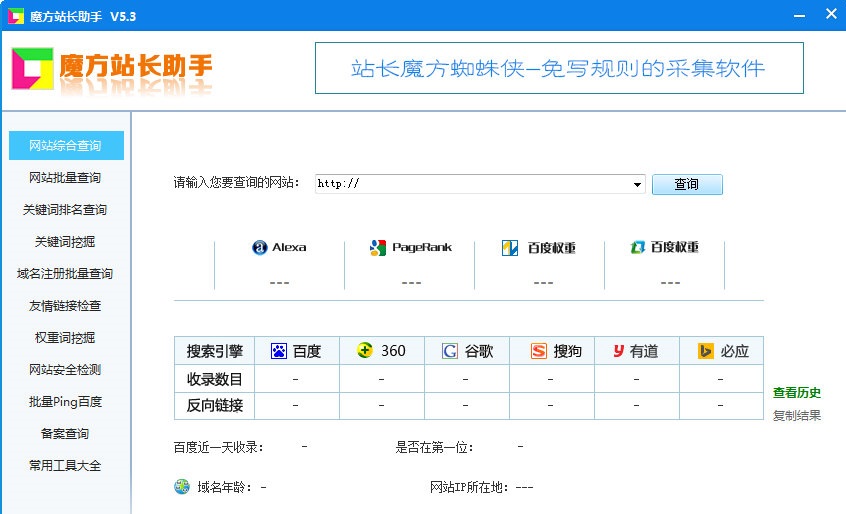Click the 魔方站长助手 V5.3 title text
846x514 pixels.
83,17
